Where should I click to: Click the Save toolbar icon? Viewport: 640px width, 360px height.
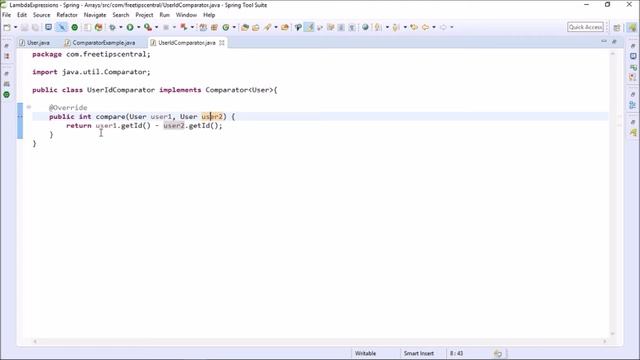[24, 27]
